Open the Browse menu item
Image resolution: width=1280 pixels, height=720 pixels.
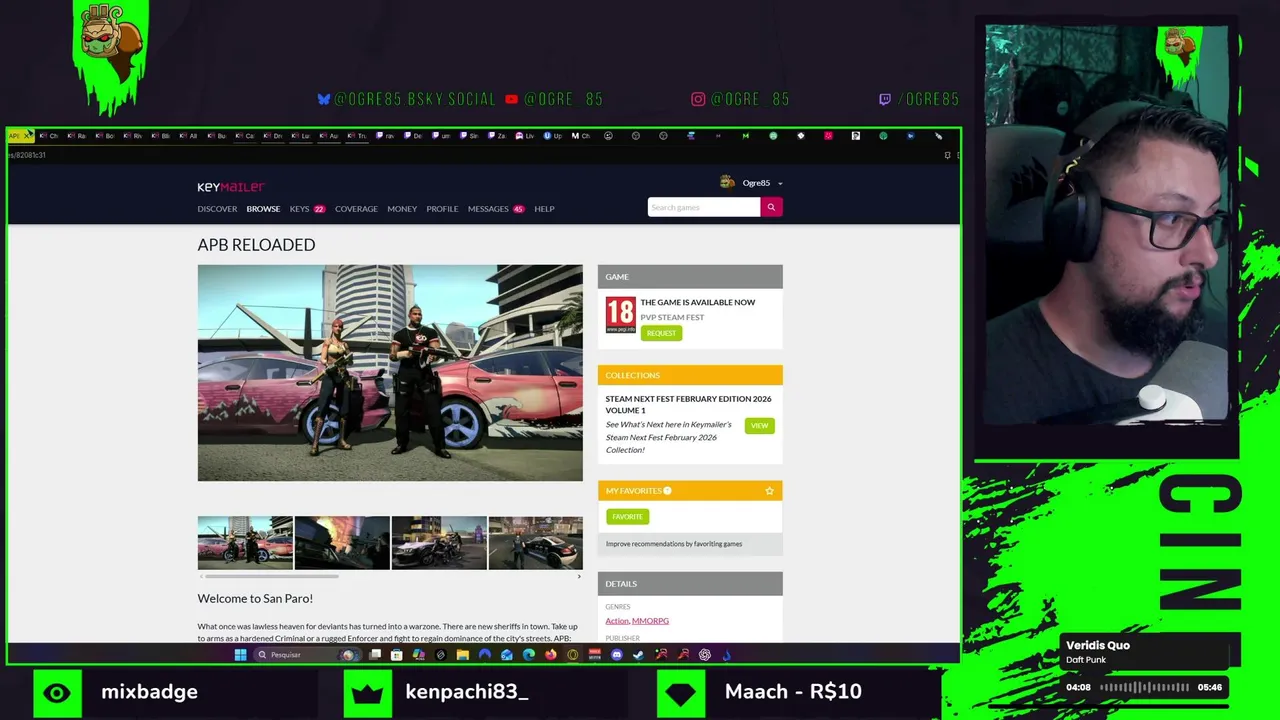click(x=263, y=209)
